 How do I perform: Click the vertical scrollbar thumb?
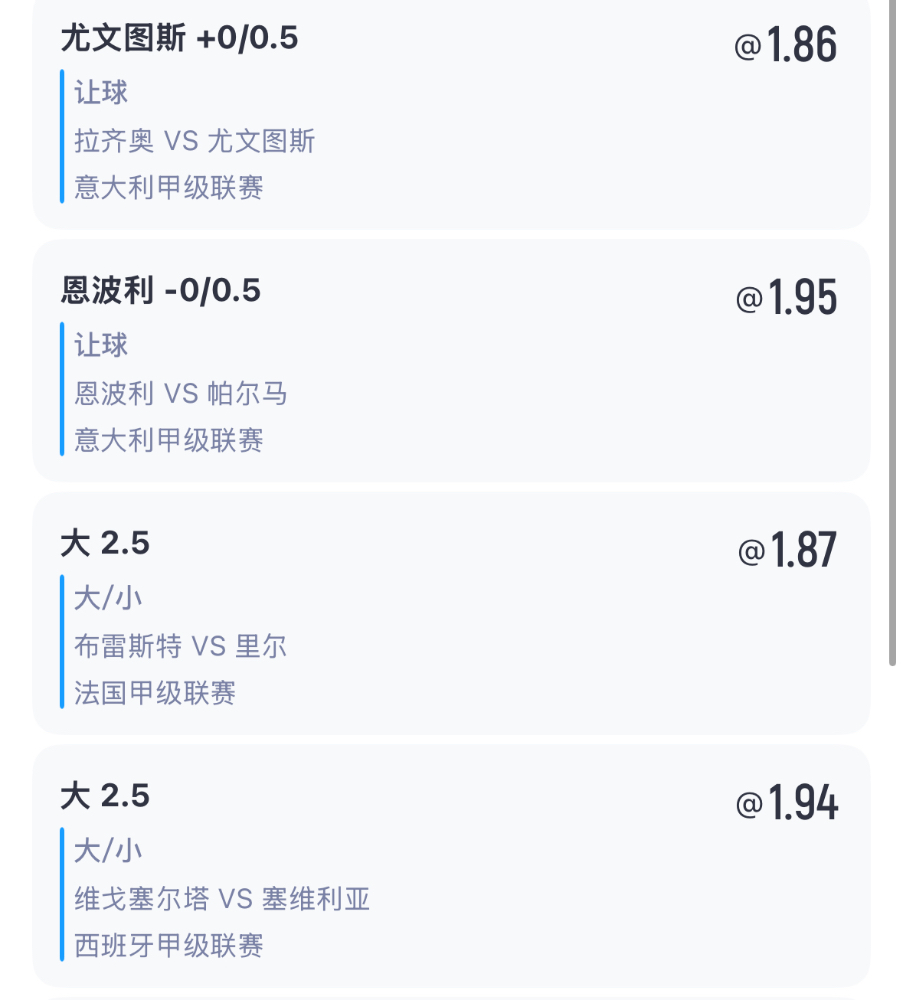893,332
